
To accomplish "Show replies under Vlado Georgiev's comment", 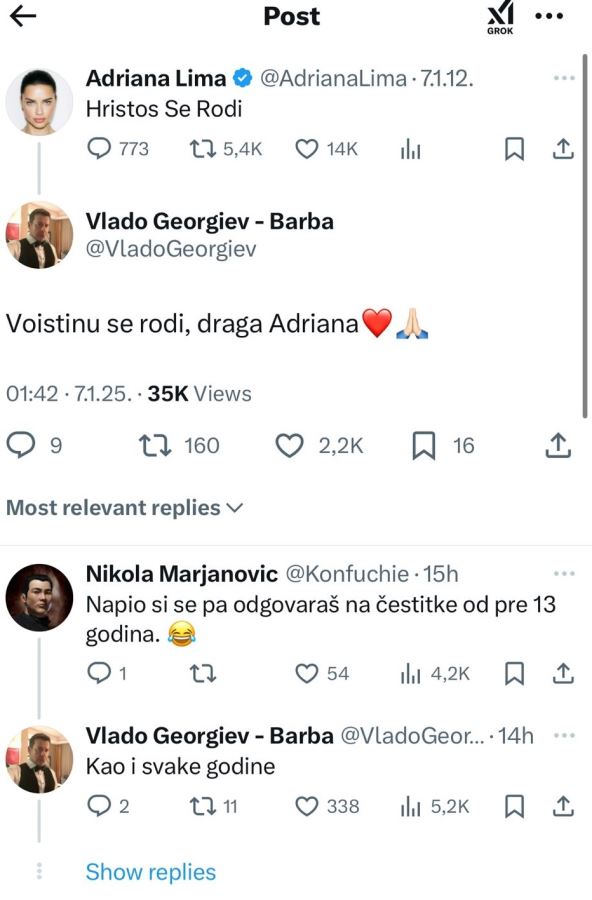I will (148, 872).
